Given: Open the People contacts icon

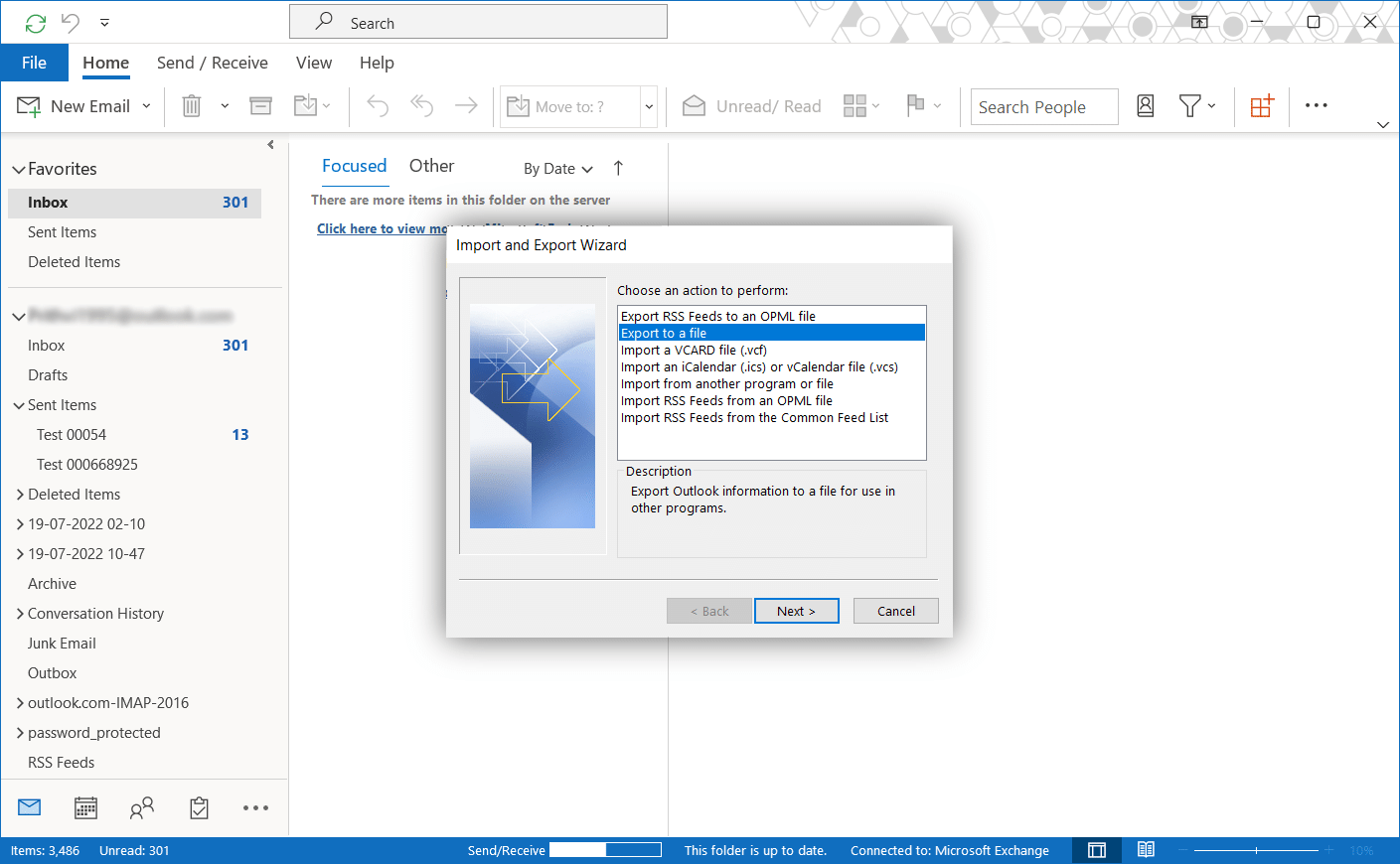Looking at the screenshot, I should (x=142, y=807).
